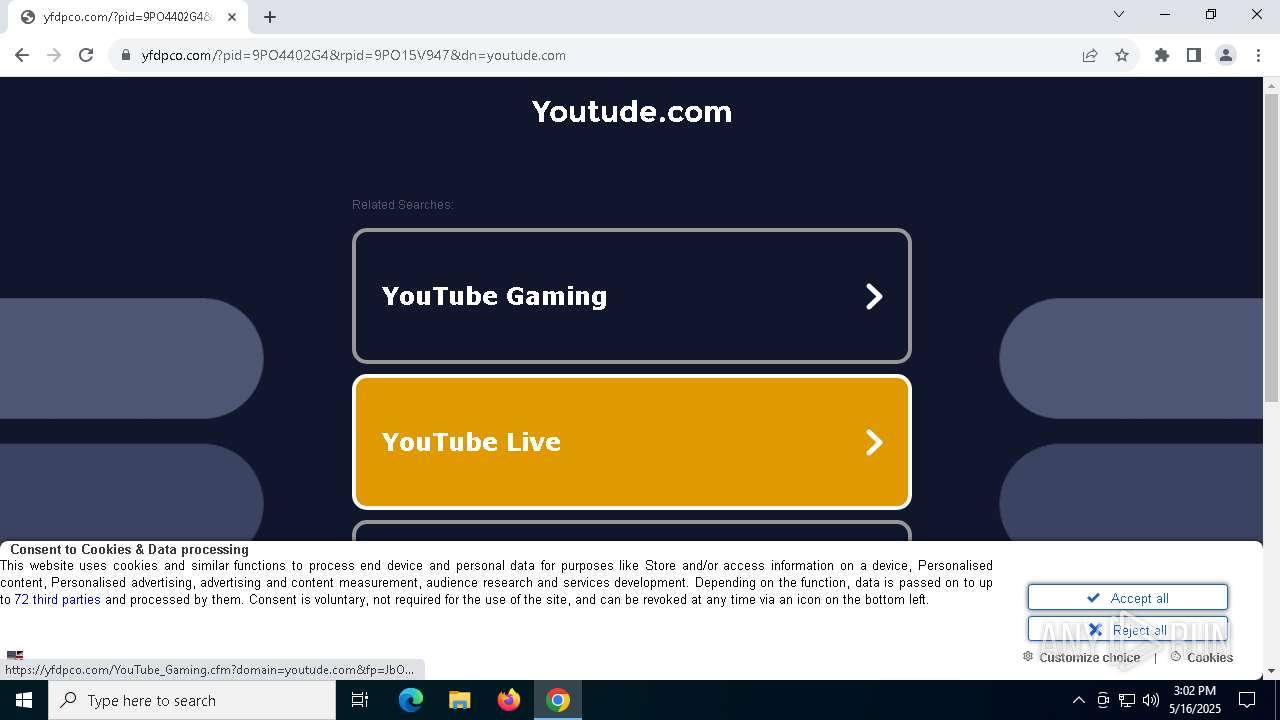The height and width of the screenshot is (720, 1280).
Task: Open Task View on the taskbar
Action: tap(360, 700)
